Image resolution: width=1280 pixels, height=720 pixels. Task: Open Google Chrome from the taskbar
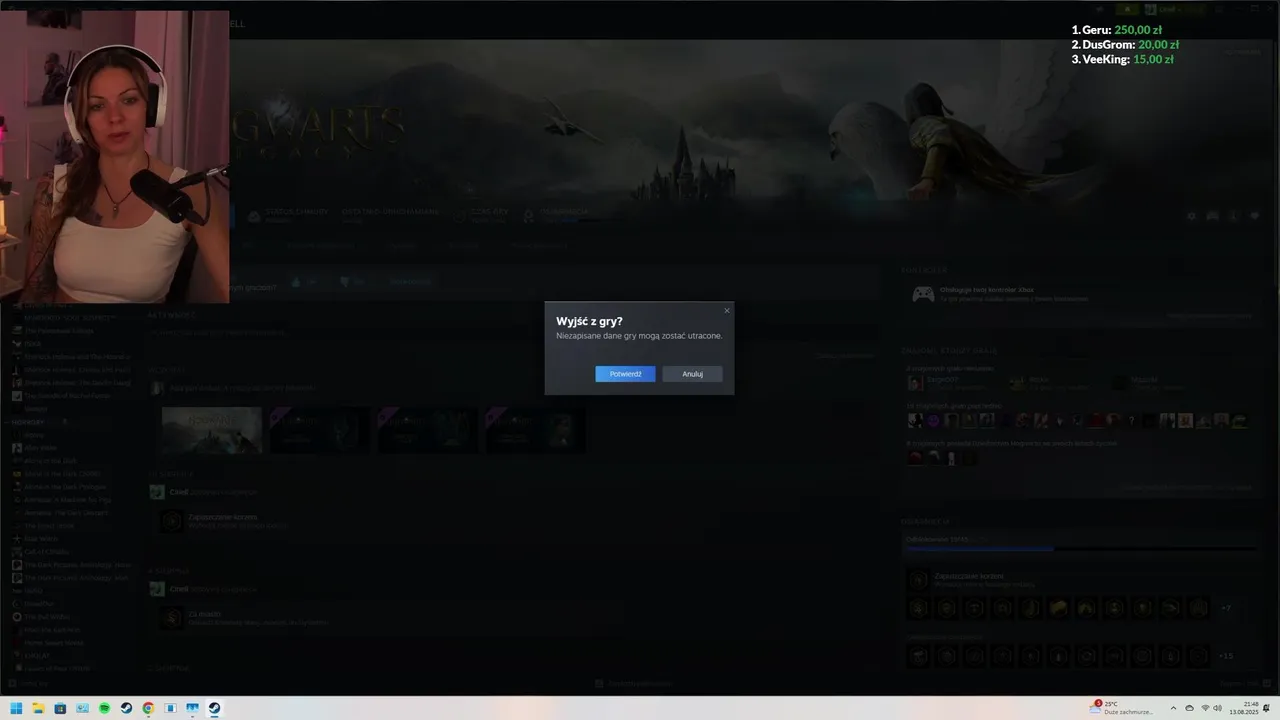[x=148, y=708]
